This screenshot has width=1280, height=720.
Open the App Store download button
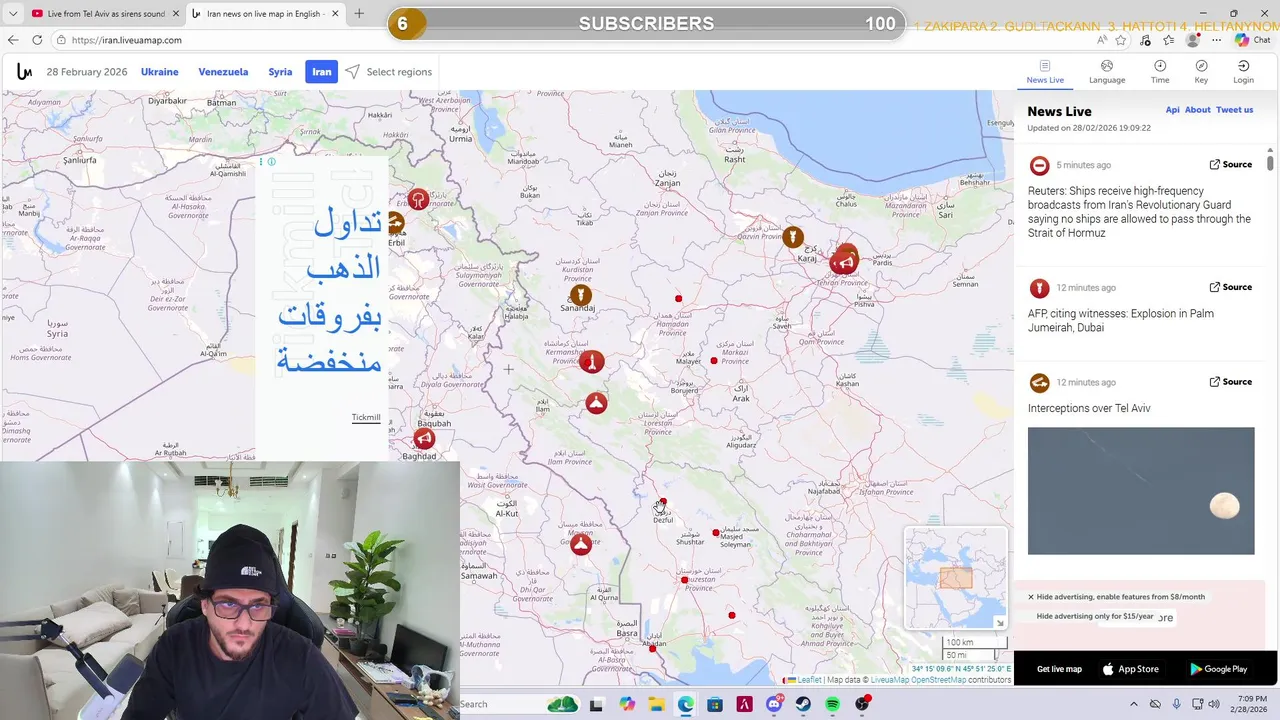tap(1130, 669)
